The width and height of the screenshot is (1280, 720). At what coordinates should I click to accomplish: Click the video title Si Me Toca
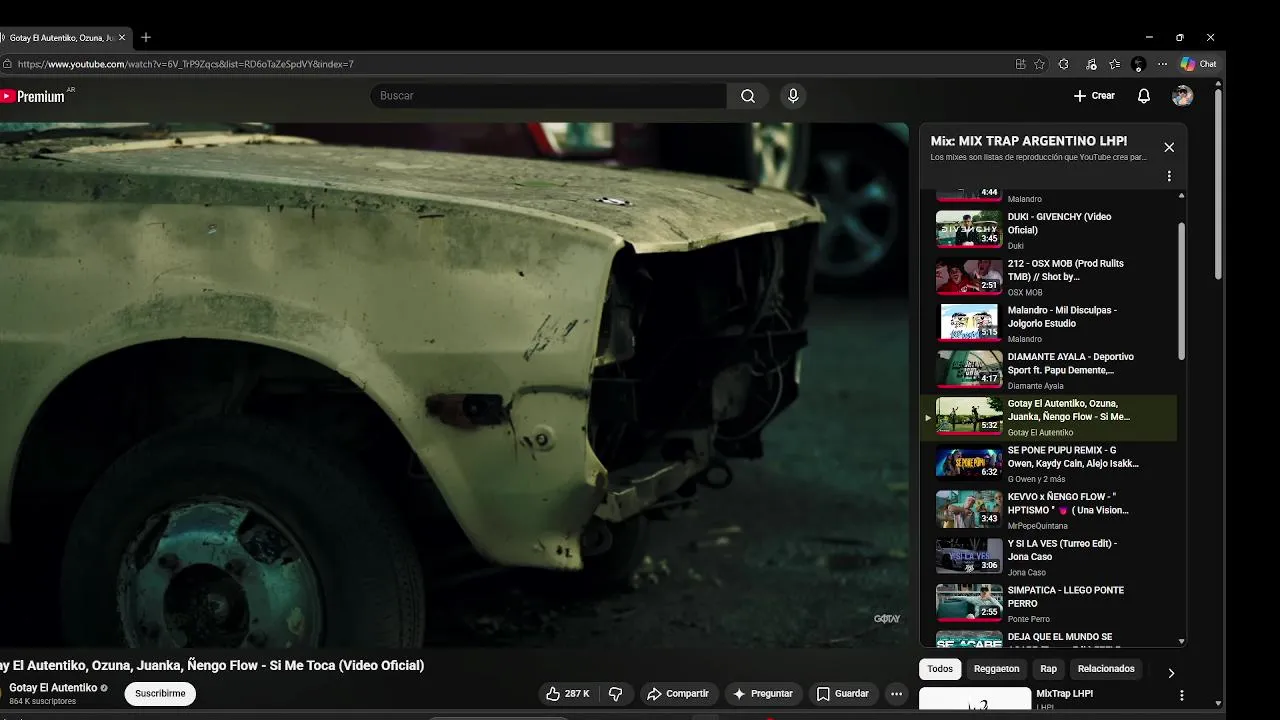pyautogui.click(x=212, y=665)
